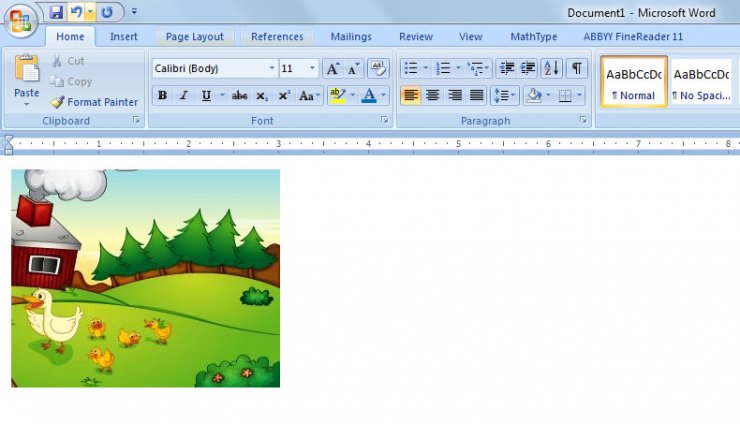This screenshot has width=740, height=424.
Task: Click the Cut button
Action: [68, 61]
